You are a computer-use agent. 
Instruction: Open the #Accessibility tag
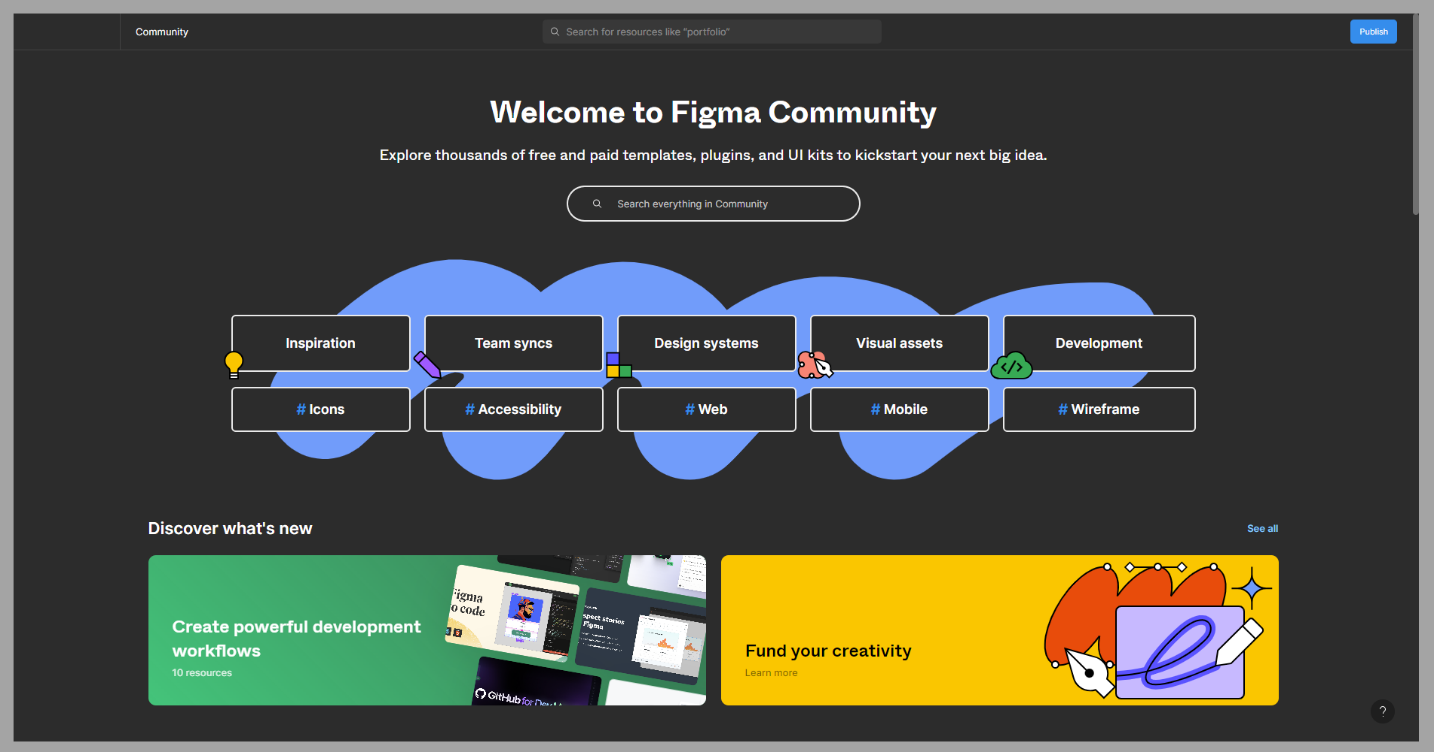coord(513,409)
